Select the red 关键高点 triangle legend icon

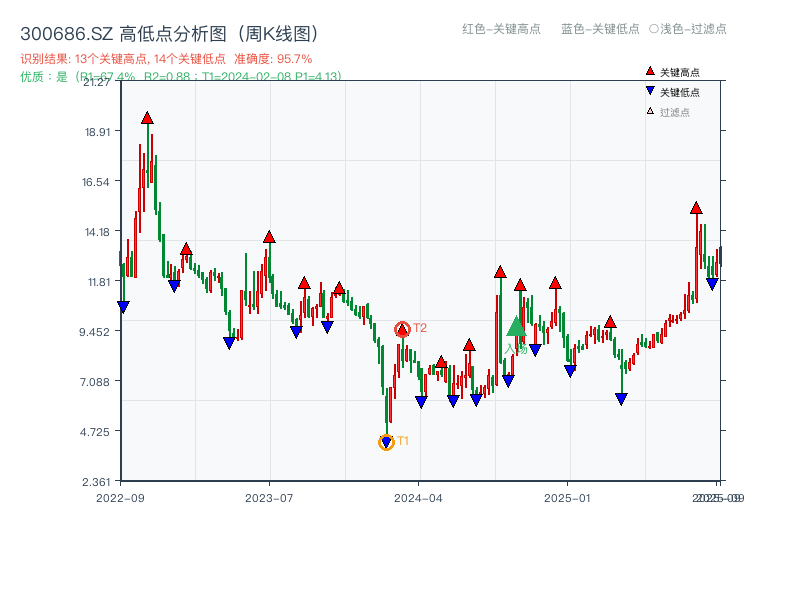click(649, 70)
